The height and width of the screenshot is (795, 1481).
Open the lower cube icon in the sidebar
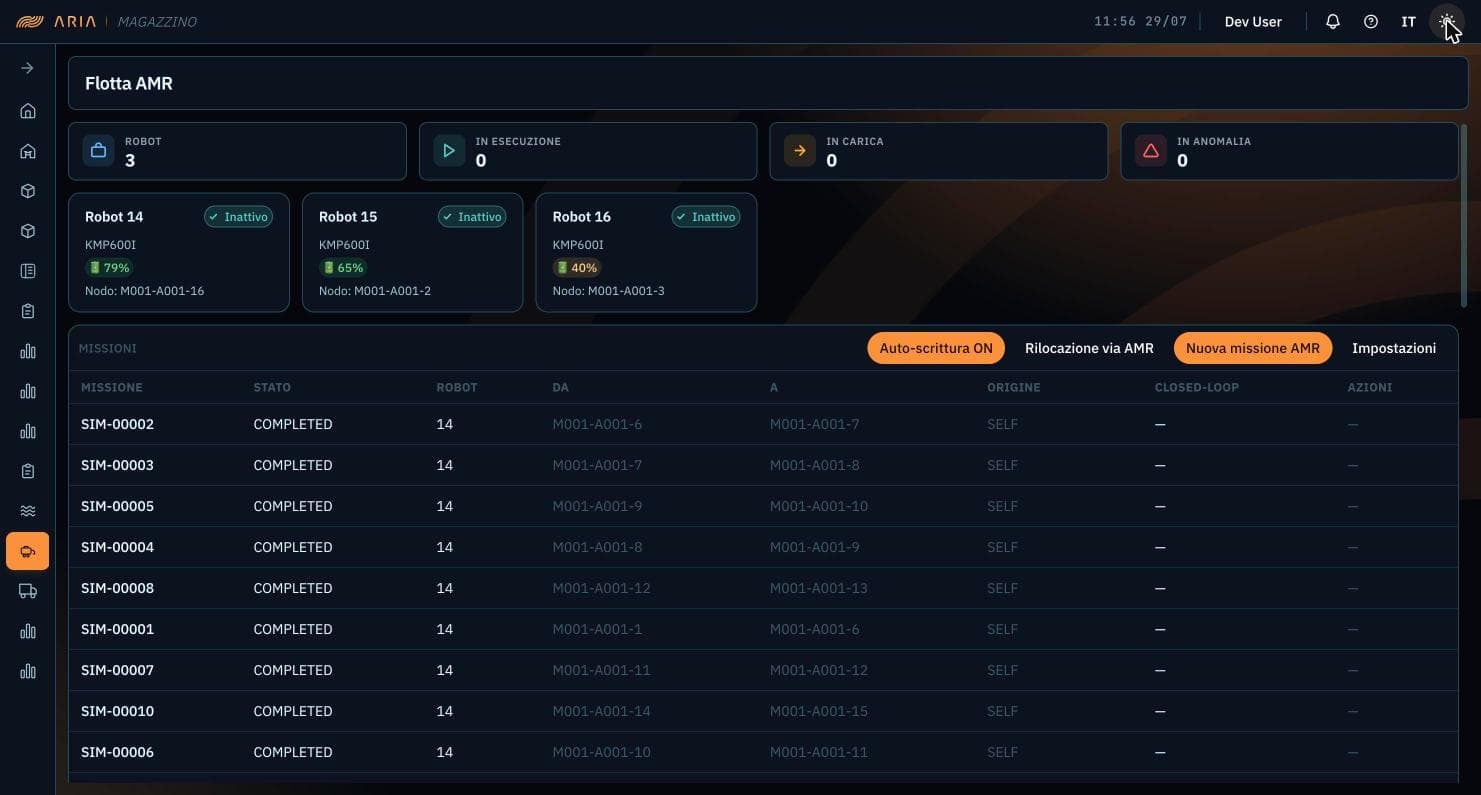click(28, 231)
